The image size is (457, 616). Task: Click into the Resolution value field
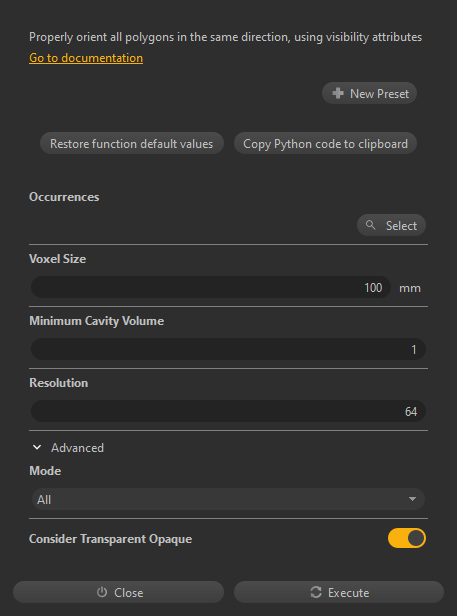pyautogui.click(x=228, y=411)
